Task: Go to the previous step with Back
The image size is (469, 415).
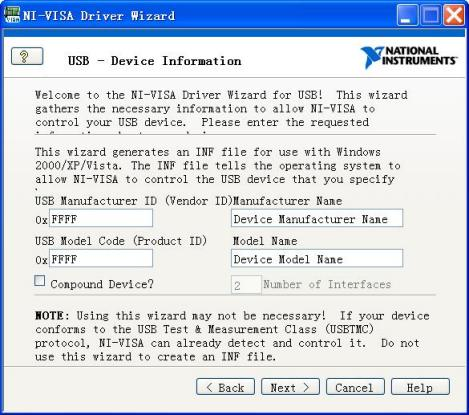Action: tap(225, 387)
